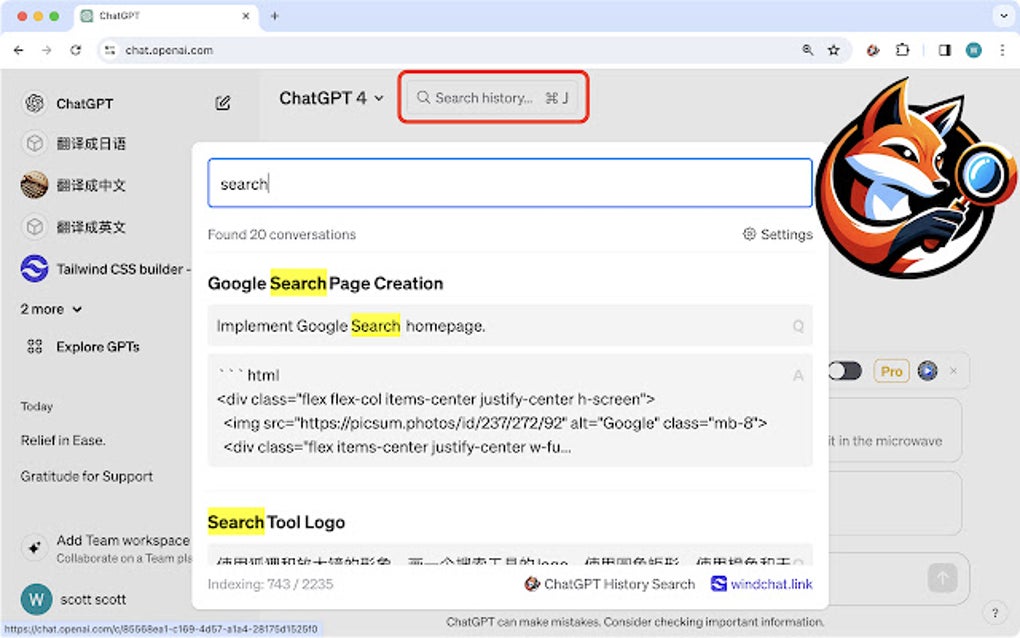Toggle the bookmark star in the address bar
The height and width of the screenshot is (638, 1020).
pyautogui.click(x=832, y=50)
